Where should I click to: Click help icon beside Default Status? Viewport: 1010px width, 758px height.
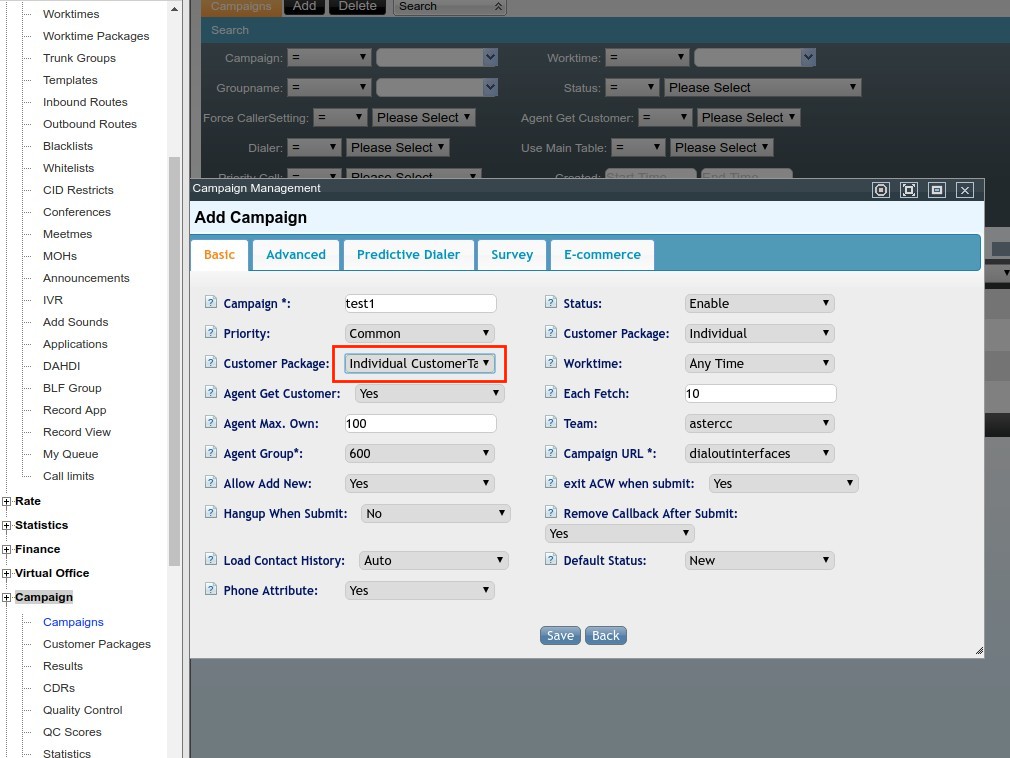pyautogui.click(x=551, y=560)
